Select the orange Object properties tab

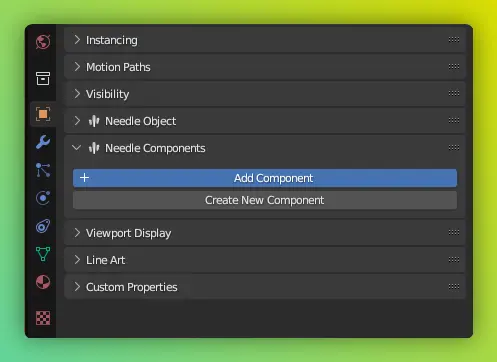43,114
